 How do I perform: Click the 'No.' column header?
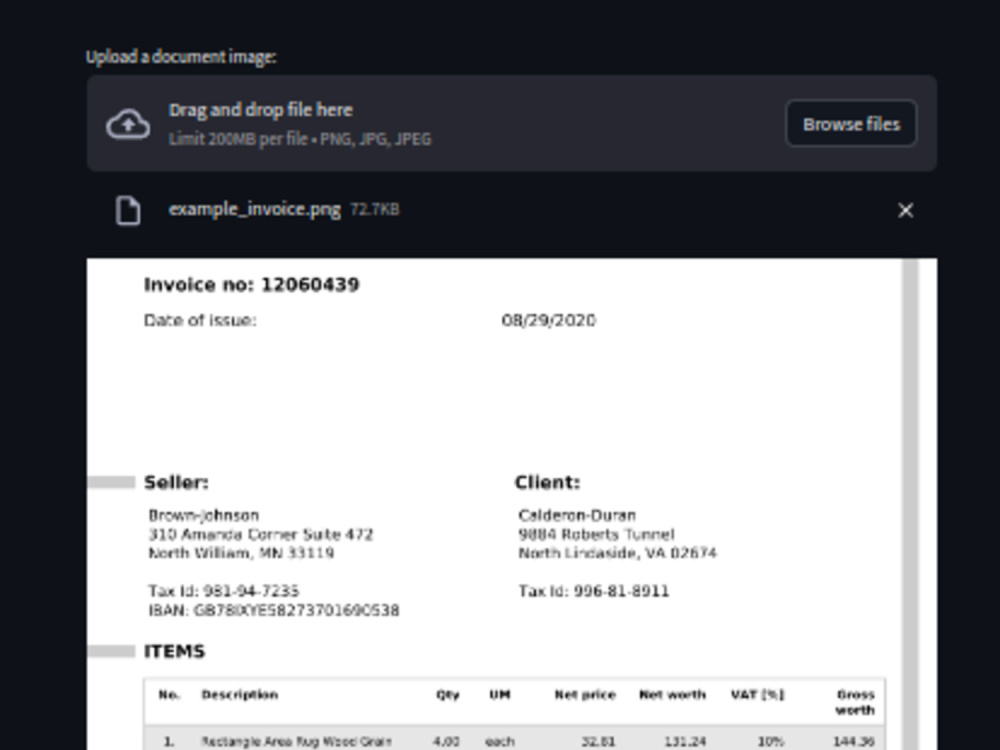pos(169,695)
